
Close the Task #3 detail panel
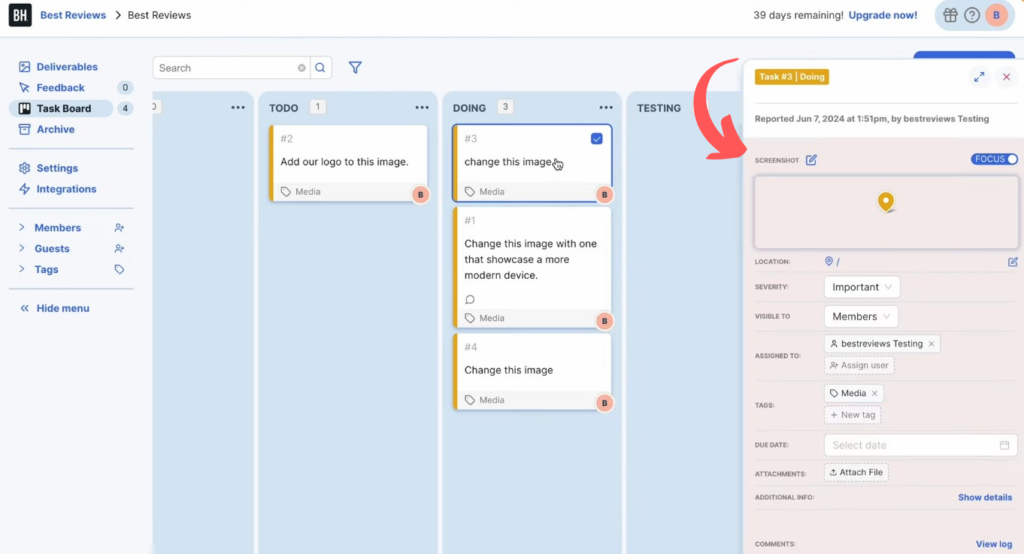pyautogui.click(x=1006, y=77)
